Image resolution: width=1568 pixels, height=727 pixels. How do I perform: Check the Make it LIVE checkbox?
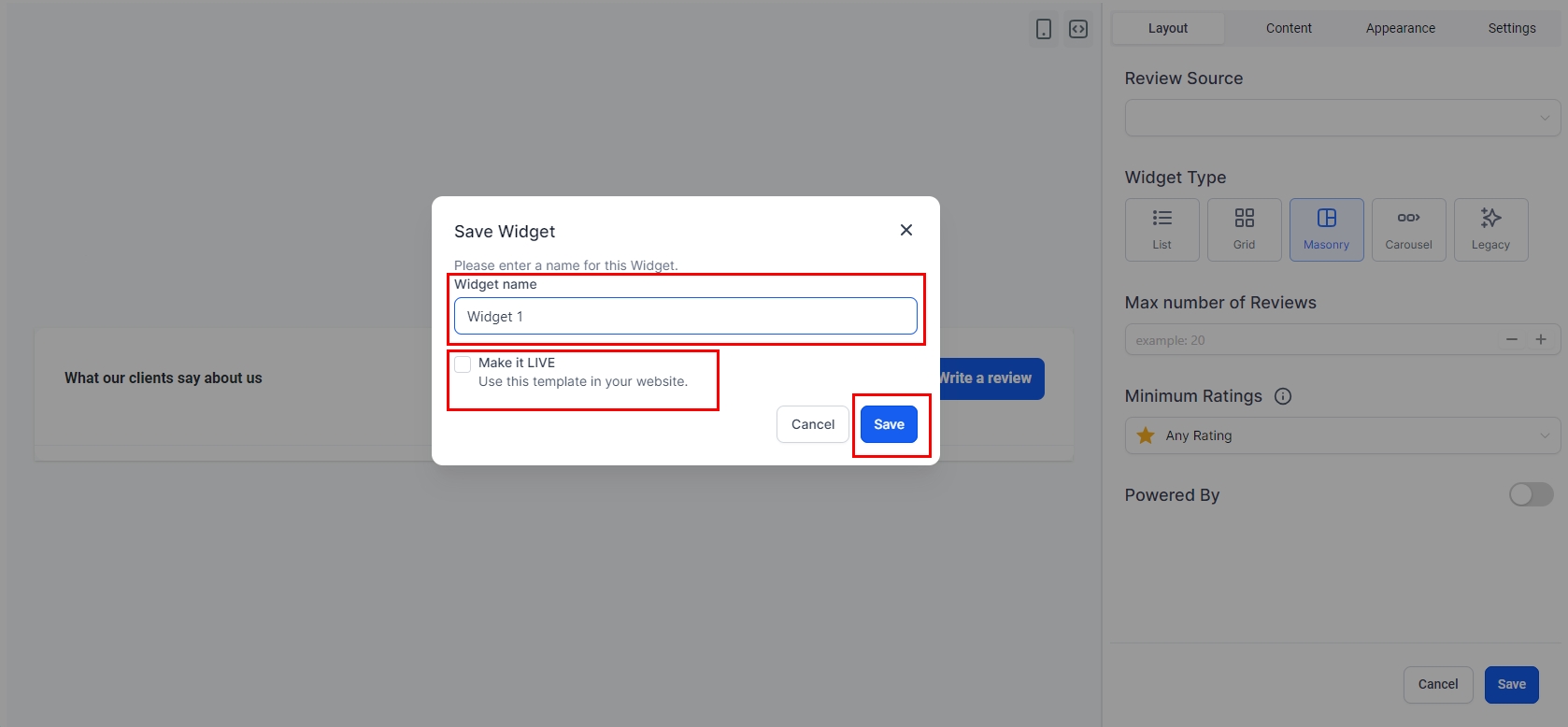(463, 364)
